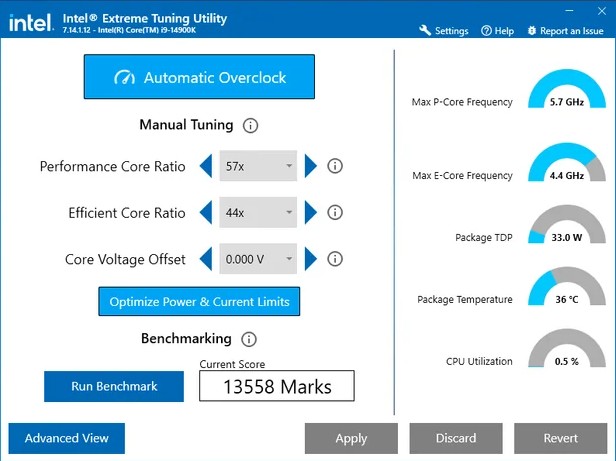Lower Core Voltage Offset with left arrow
This screenshot has height=461, width=616.
click(x=206, y=259)
